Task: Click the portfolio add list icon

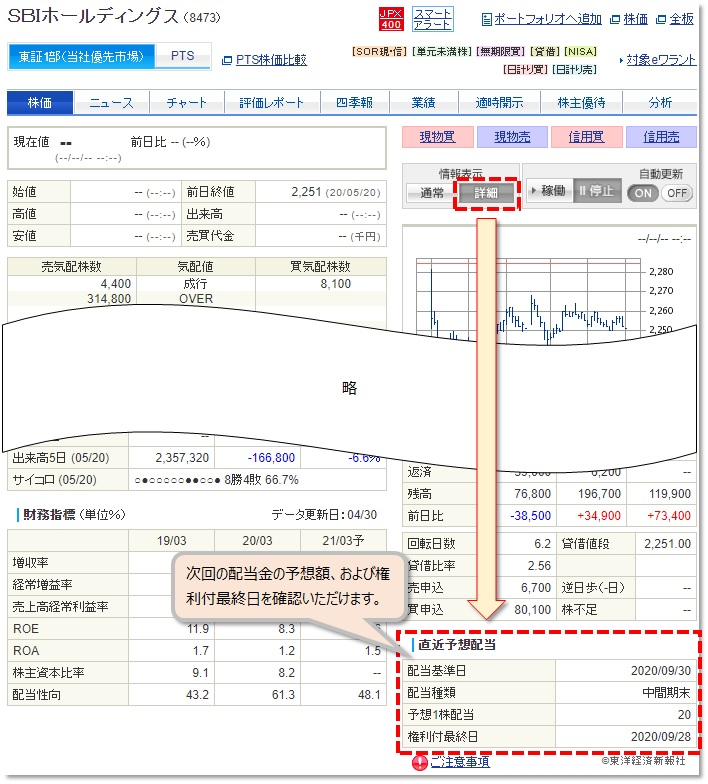Action: click(x=486, y=20)
